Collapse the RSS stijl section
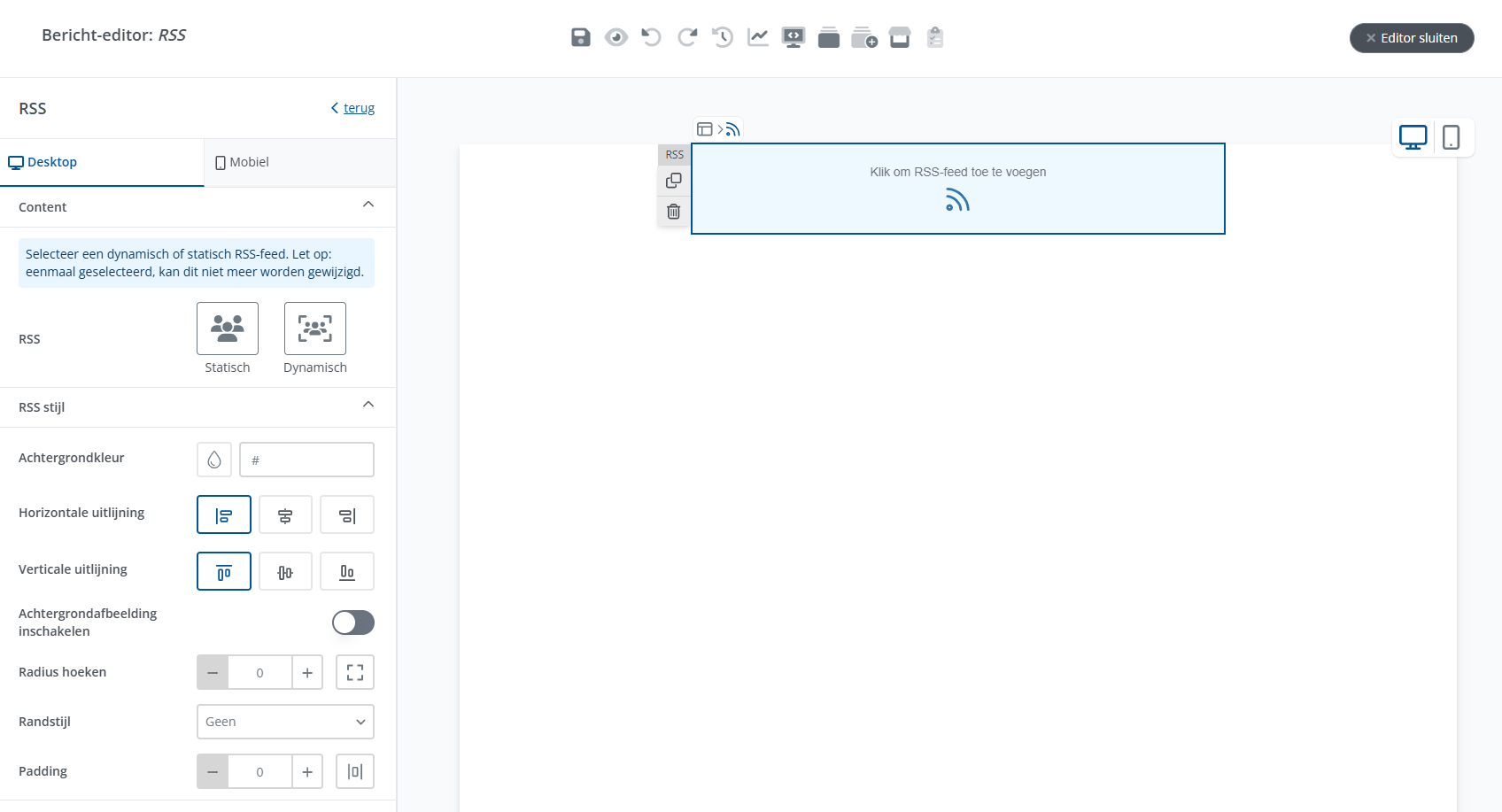 [368, 406]
